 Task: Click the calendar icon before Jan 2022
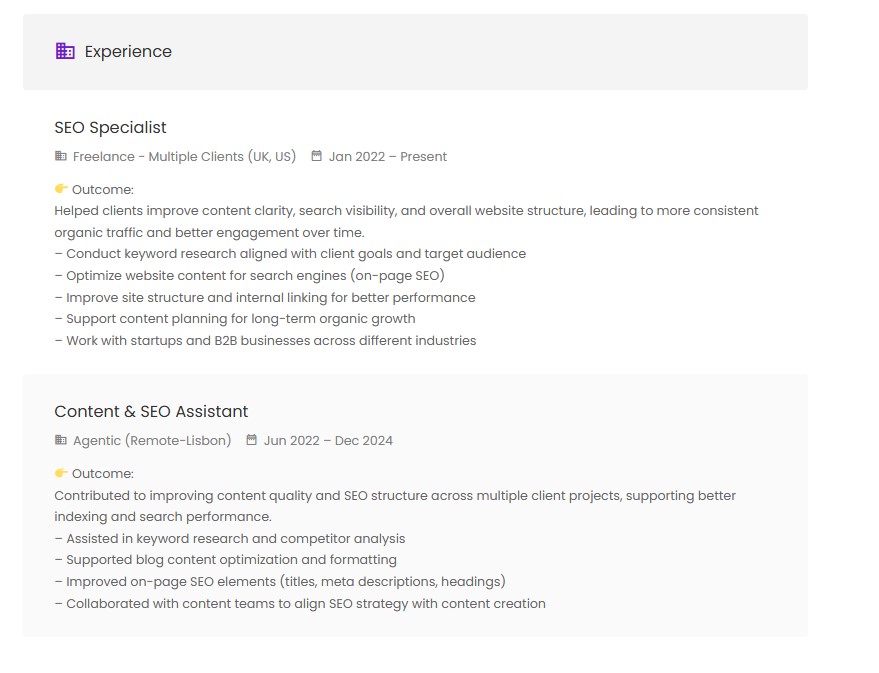[x=317, y=156]
